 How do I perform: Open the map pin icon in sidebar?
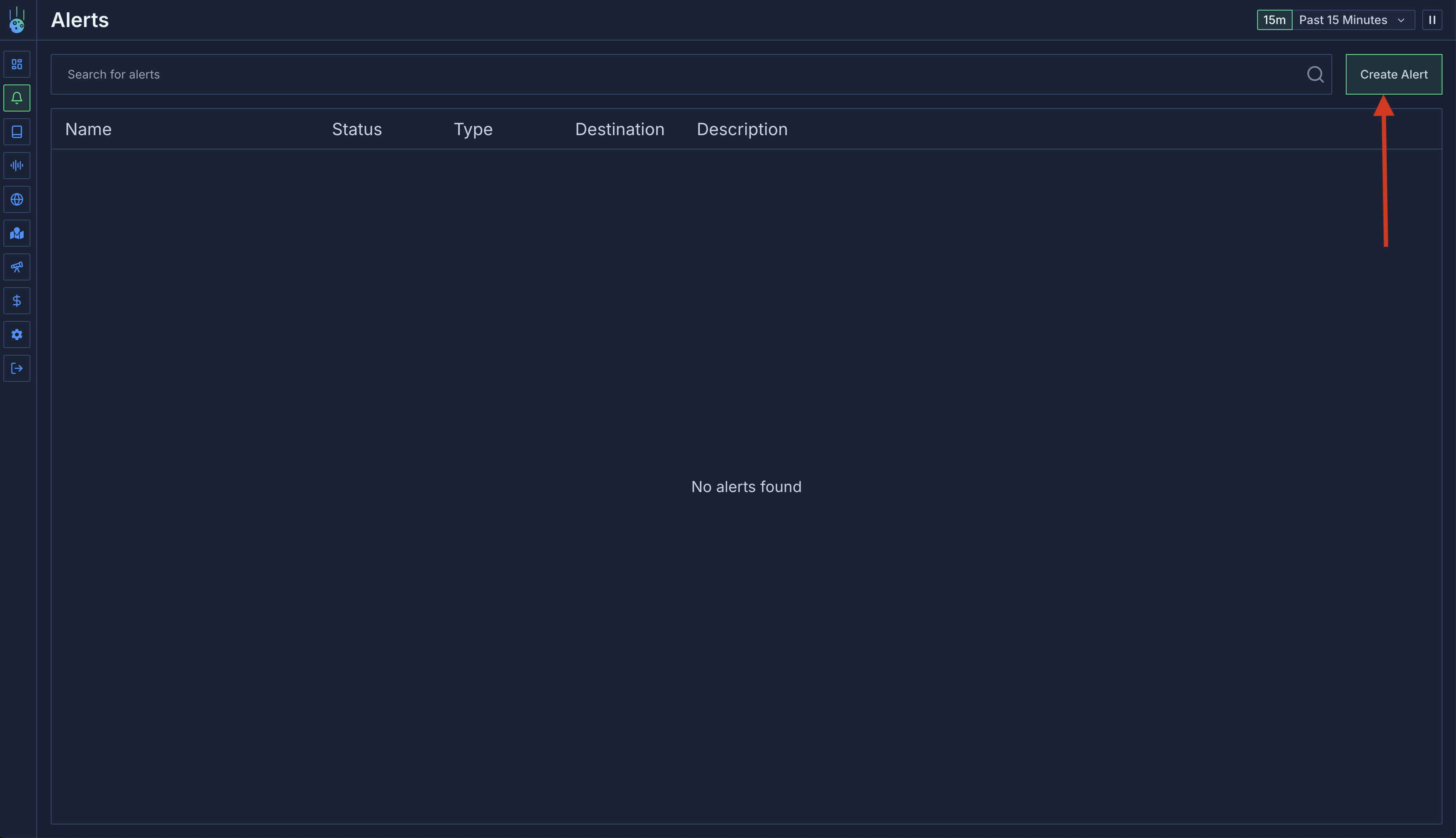pos(17,233)
